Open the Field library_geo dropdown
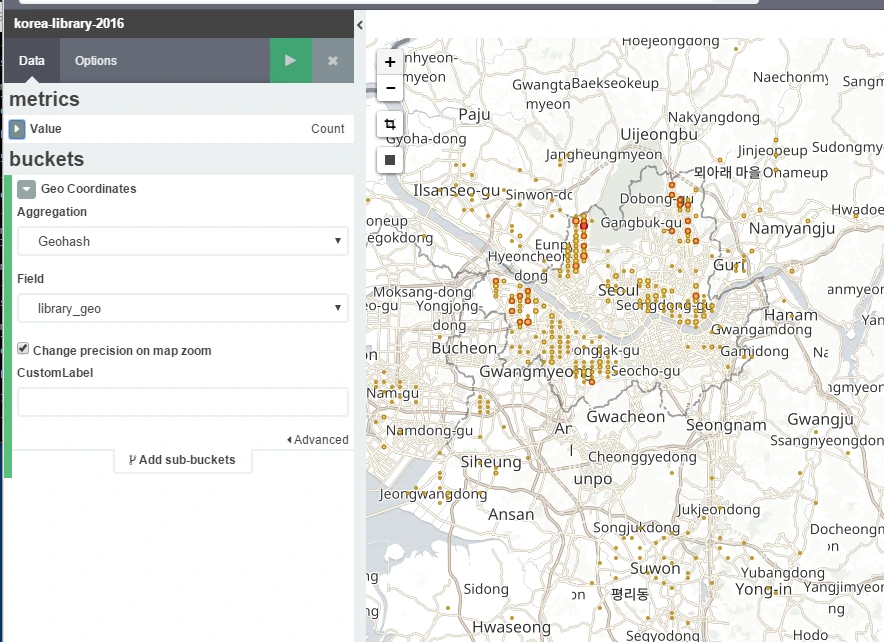 (182, 309)
